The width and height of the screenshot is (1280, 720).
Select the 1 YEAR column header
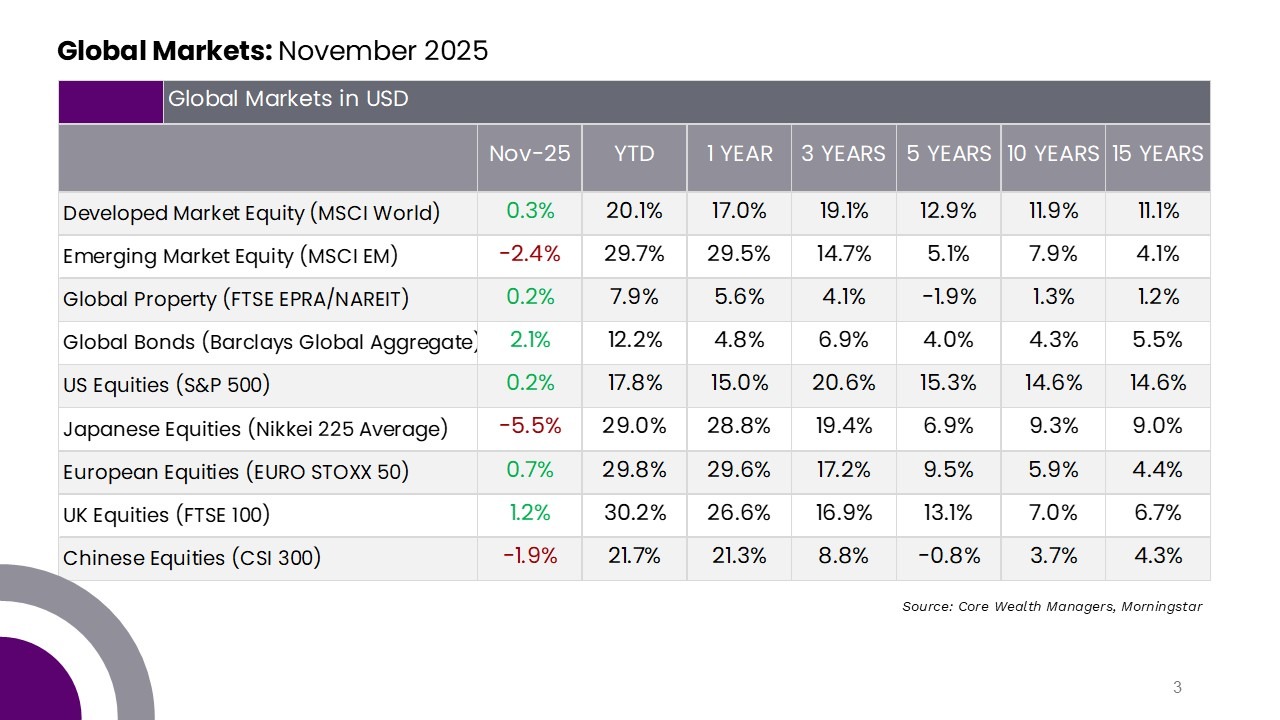click(x=739, y=154)
